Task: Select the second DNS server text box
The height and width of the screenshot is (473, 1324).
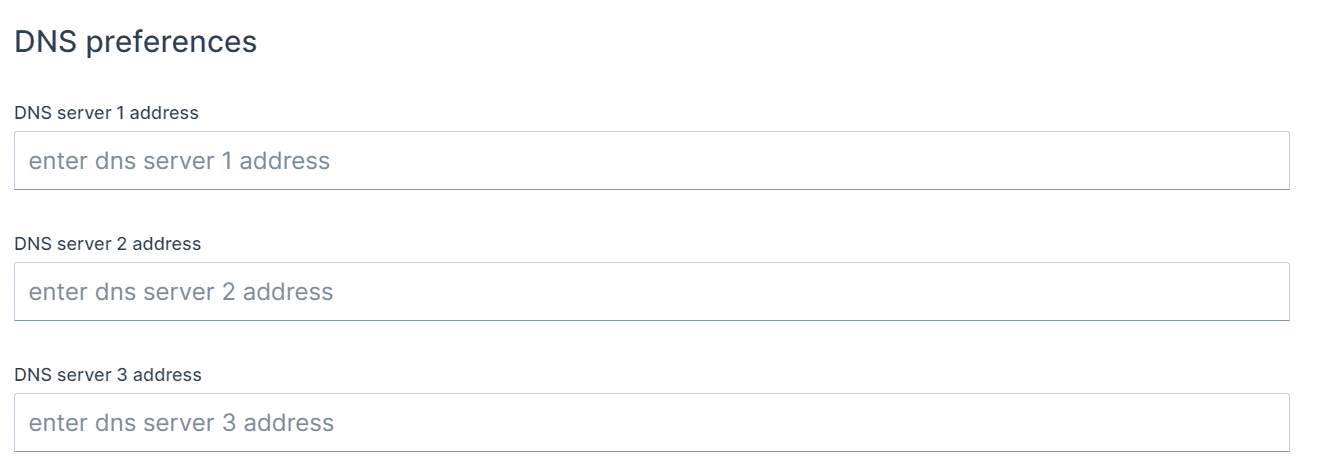Action: (x=651, y=292)
